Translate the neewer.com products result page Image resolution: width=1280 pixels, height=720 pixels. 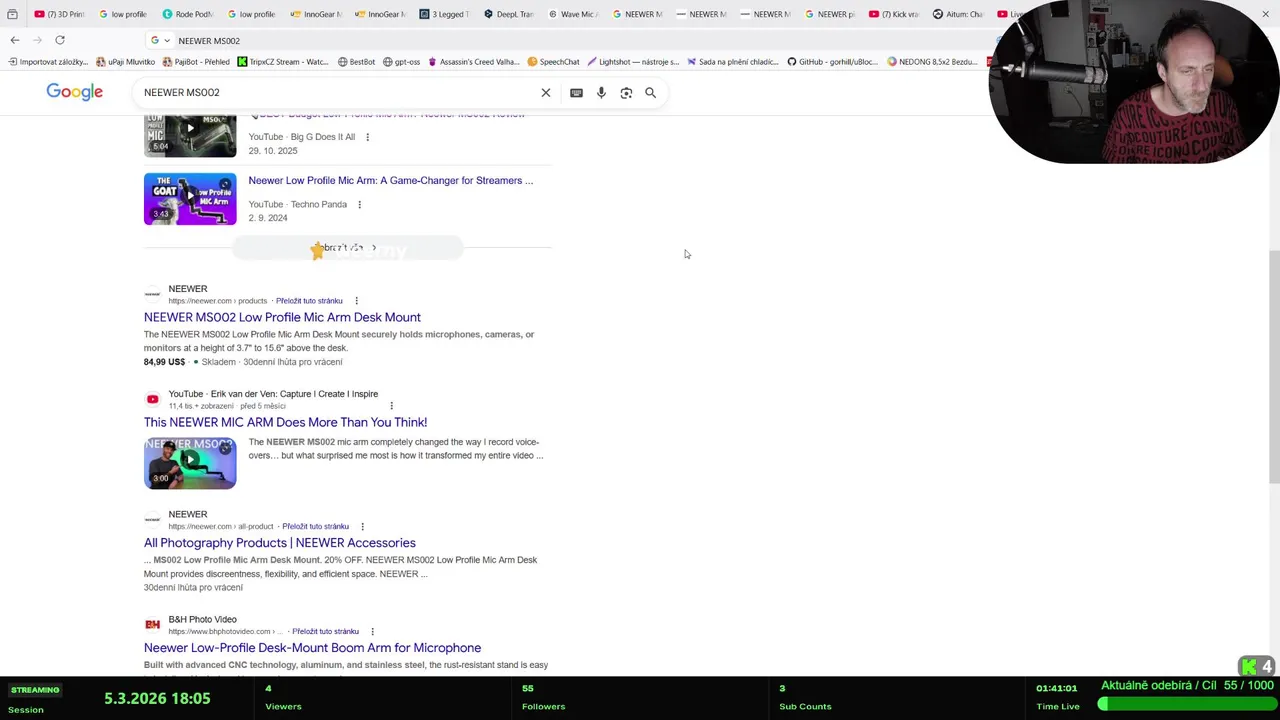coord(309,301)
